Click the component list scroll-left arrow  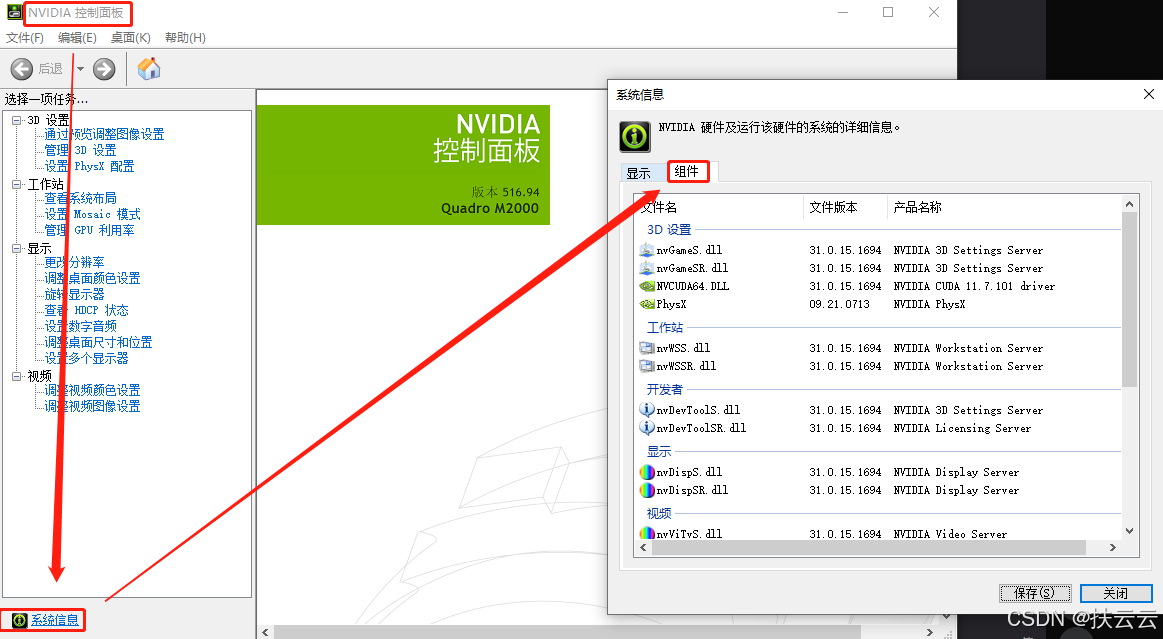644,548
